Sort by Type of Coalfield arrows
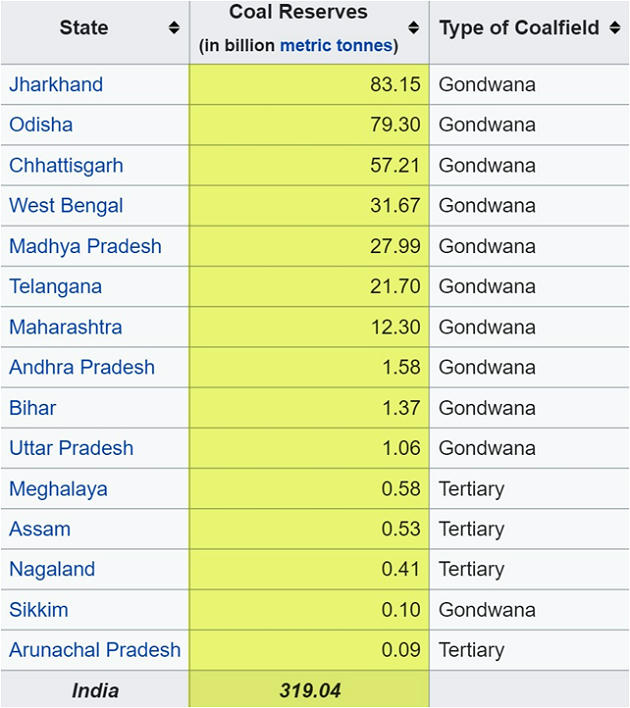 click(x=614, y=28)
